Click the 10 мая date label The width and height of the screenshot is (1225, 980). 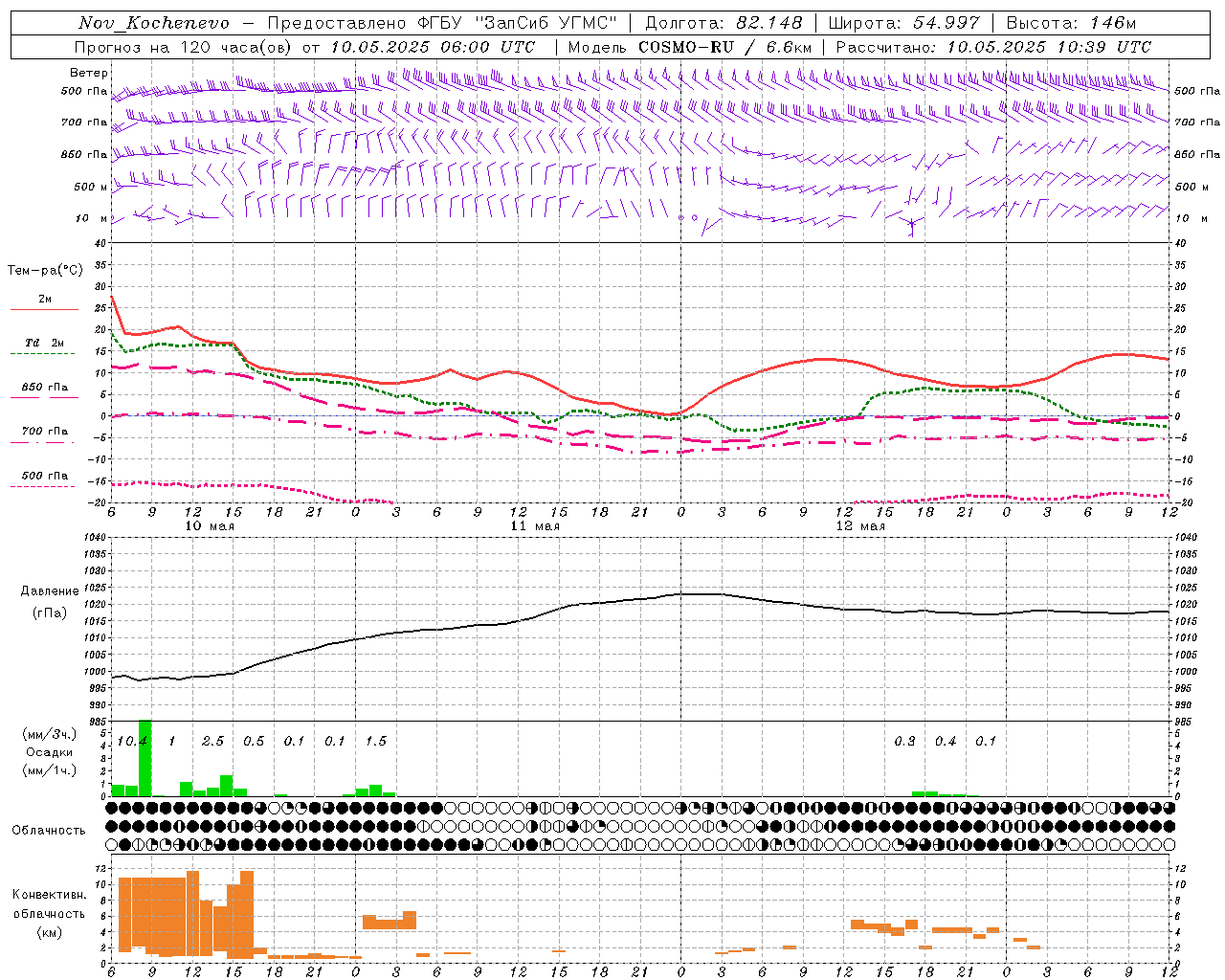(x=210, y=526)
